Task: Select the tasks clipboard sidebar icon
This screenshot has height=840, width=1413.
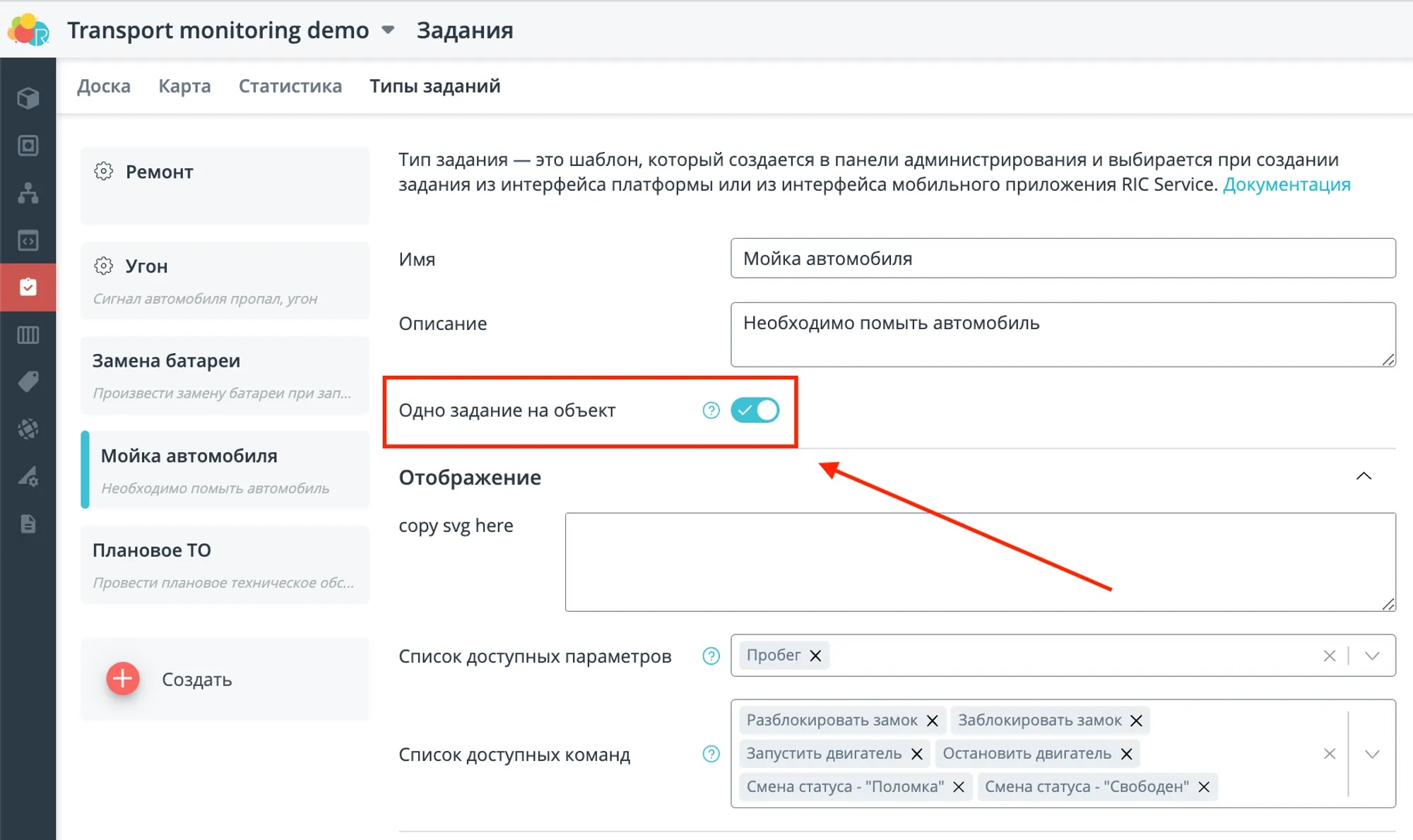Action: pyautogui.click(x=28, y=287)
